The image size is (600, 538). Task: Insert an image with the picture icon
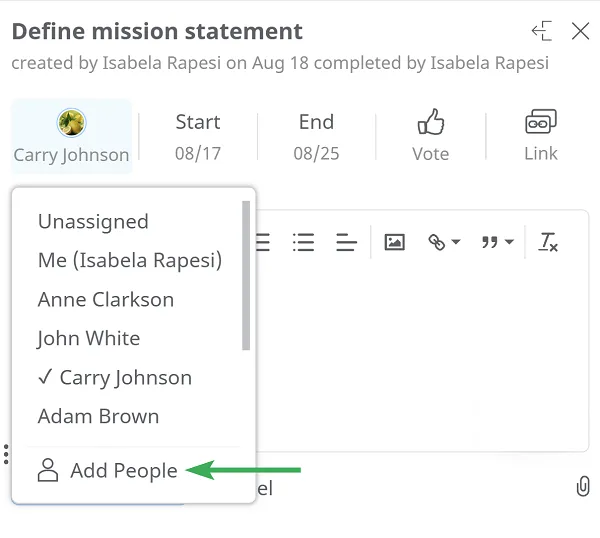point(395,242)
